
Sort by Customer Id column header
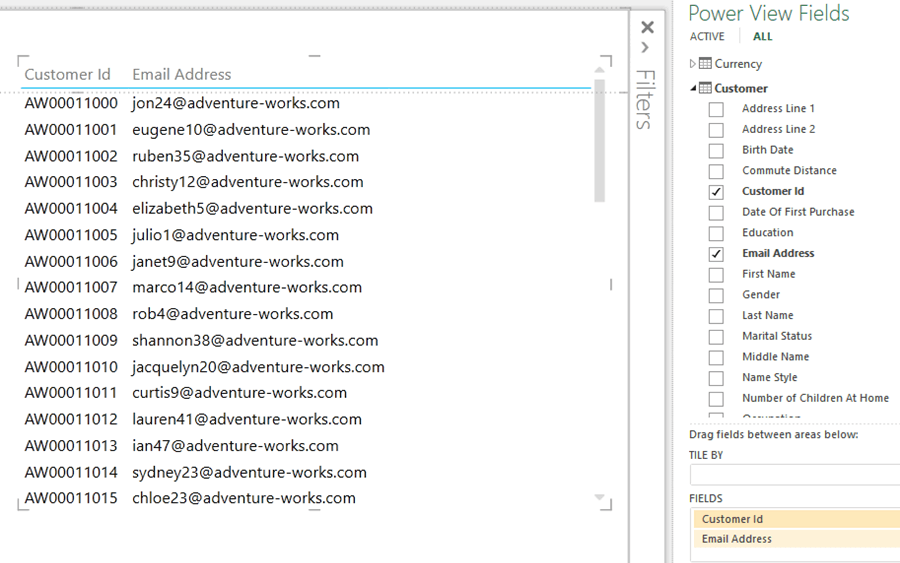[x=67, y=75]
